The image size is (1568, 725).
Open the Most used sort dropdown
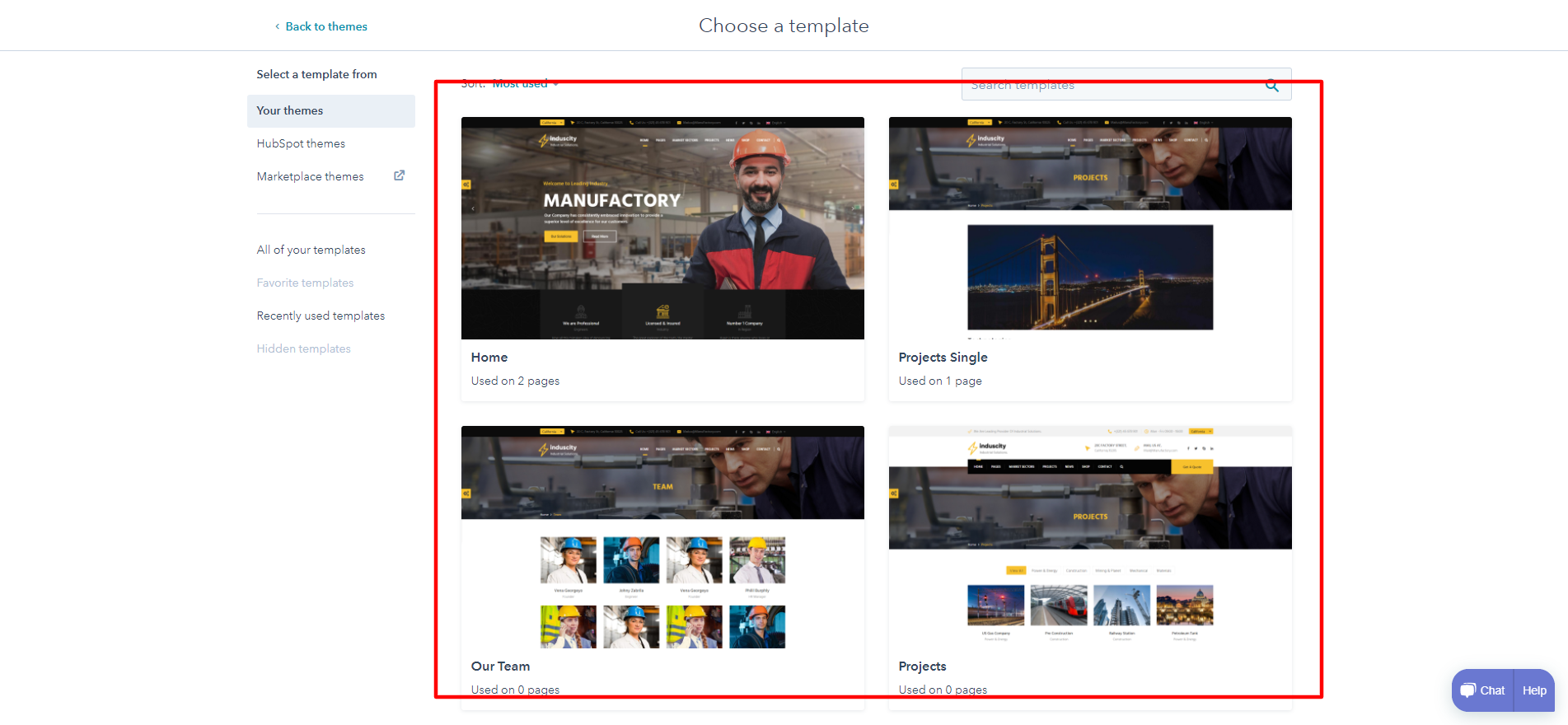tap(526, 83)
